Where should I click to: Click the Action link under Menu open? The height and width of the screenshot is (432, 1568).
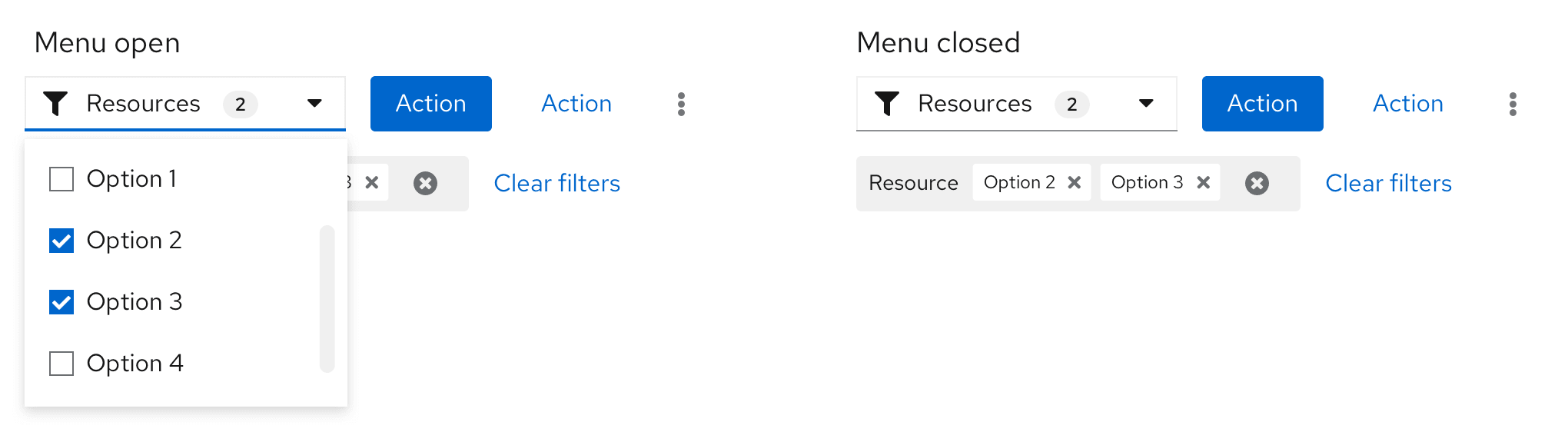[x=576, y=104]
